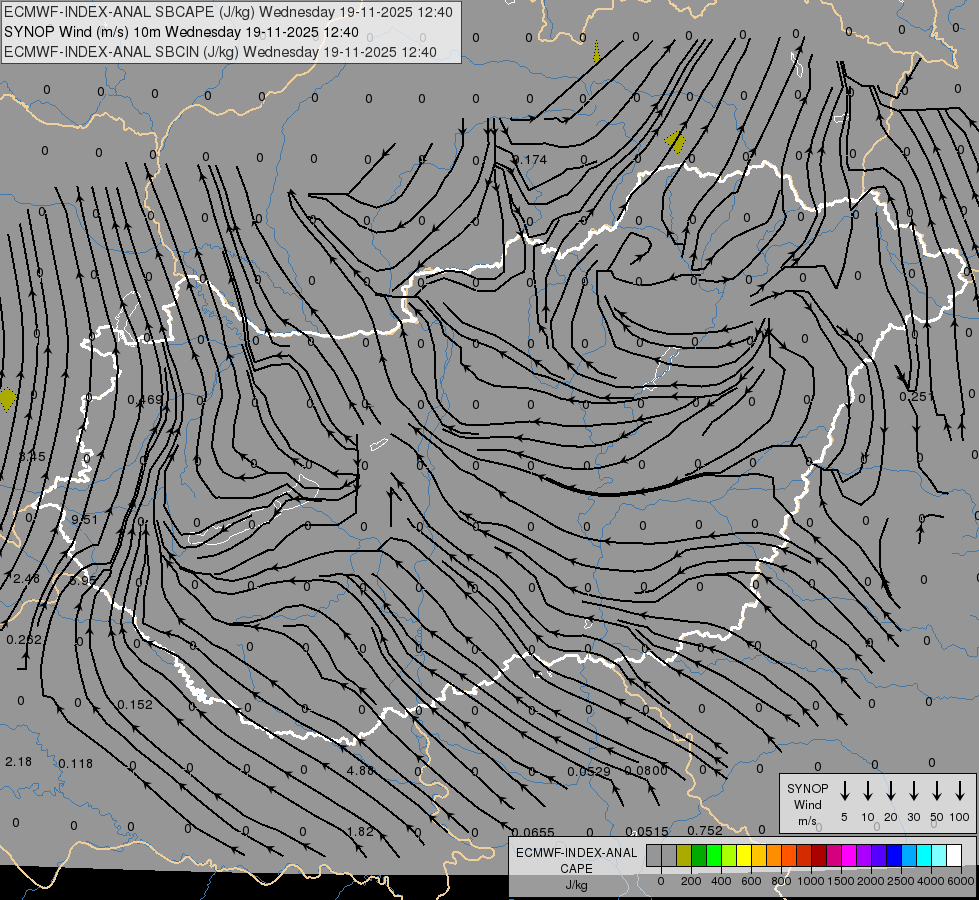Click the 800 tick on CAPE scale

coord(781,881)
